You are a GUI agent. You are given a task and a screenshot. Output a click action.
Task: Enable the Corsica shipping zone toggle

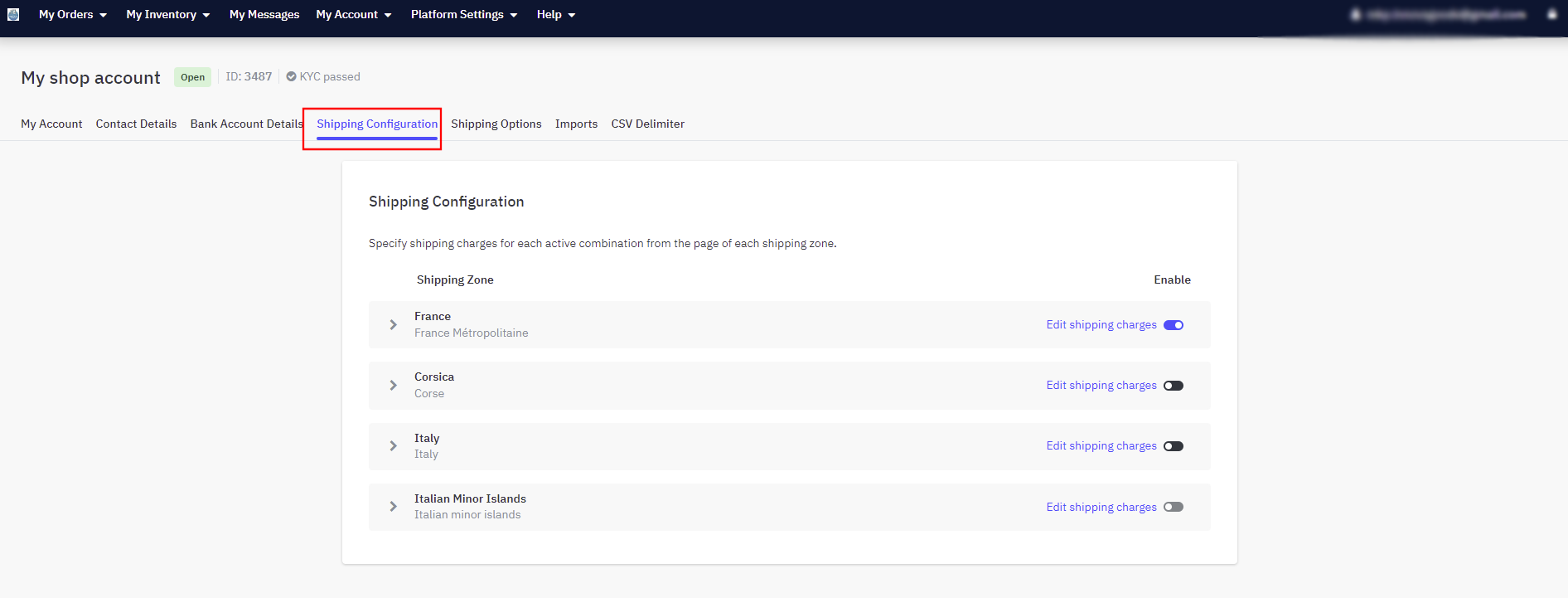tap(1173, 386)
